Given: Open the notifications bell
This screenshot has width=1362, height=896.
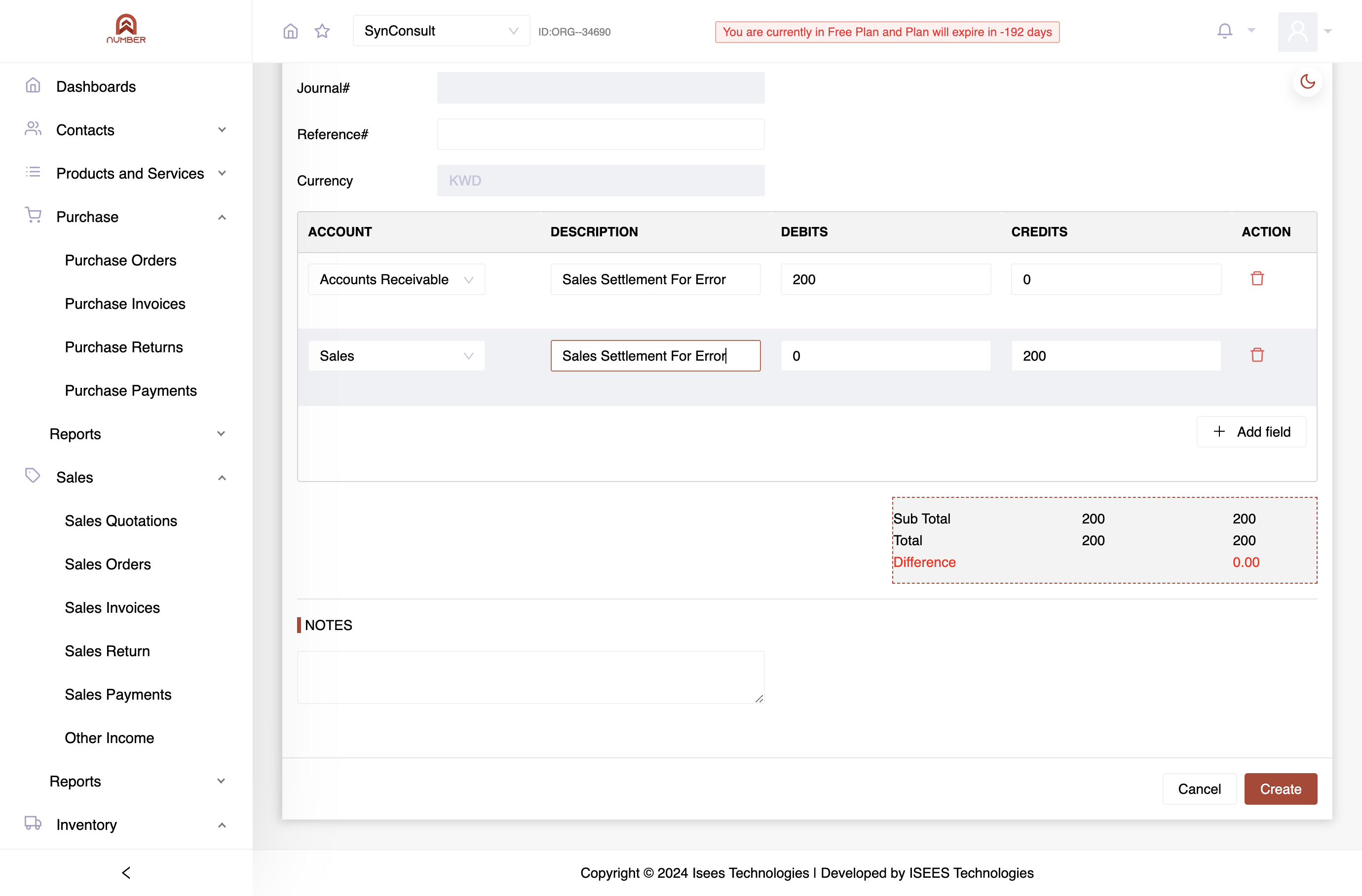Looking at the screenshot, I should tap(1225, 31).
